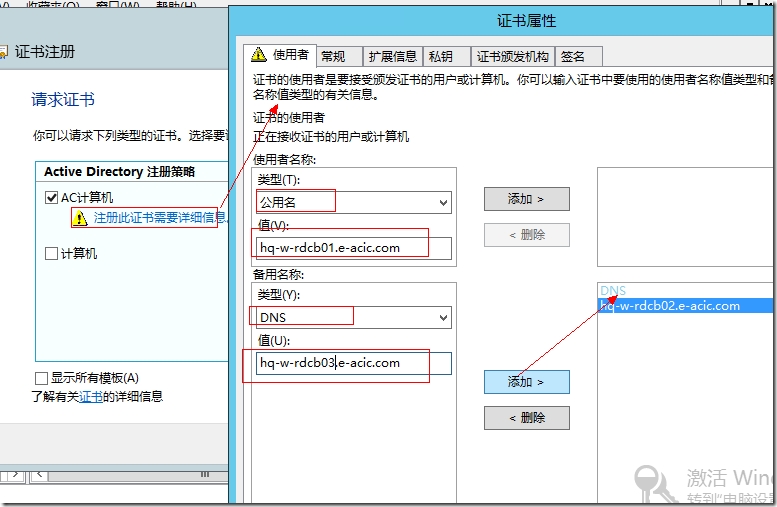
Task: Click warning icon on 使用者 tab
Action: [259, 55]
